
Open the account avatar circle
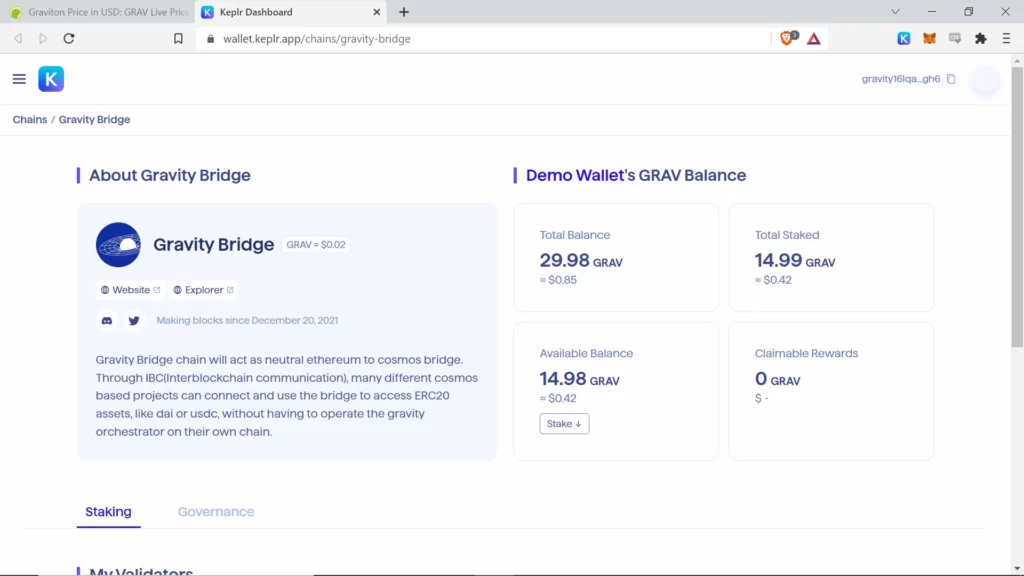[984, 79]
